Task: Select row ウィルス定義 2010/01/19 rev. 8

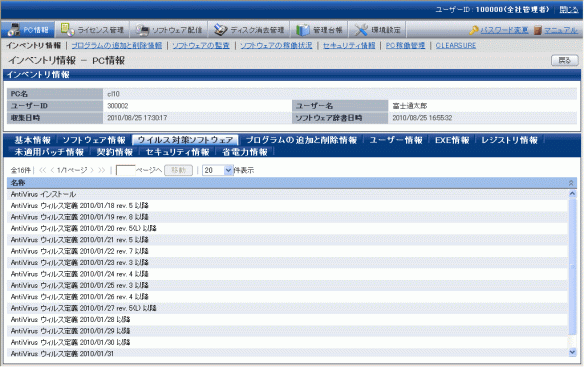Action: tap(287, 217)
